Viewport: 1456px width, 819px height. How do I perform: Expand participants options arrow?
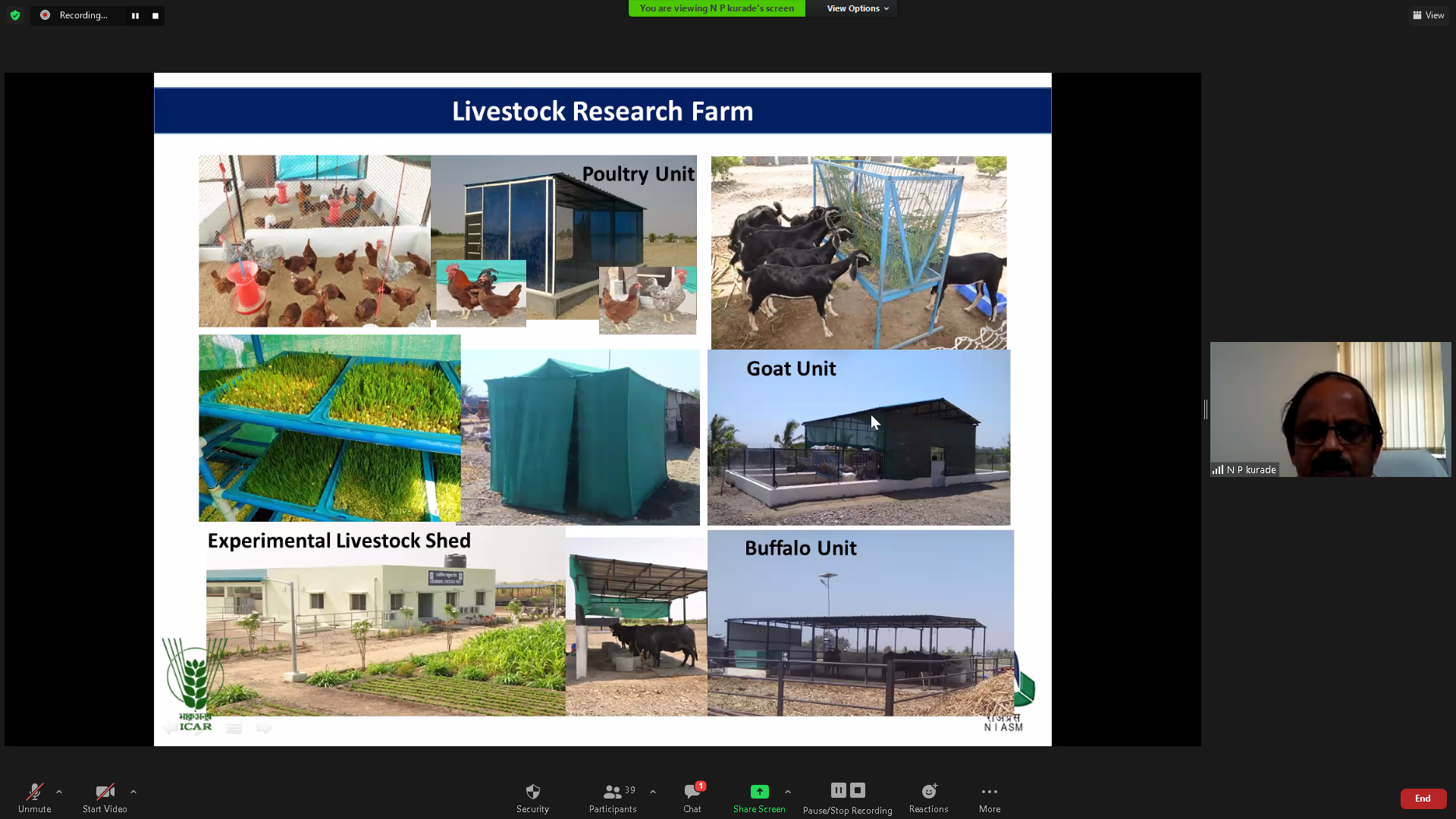653,792
